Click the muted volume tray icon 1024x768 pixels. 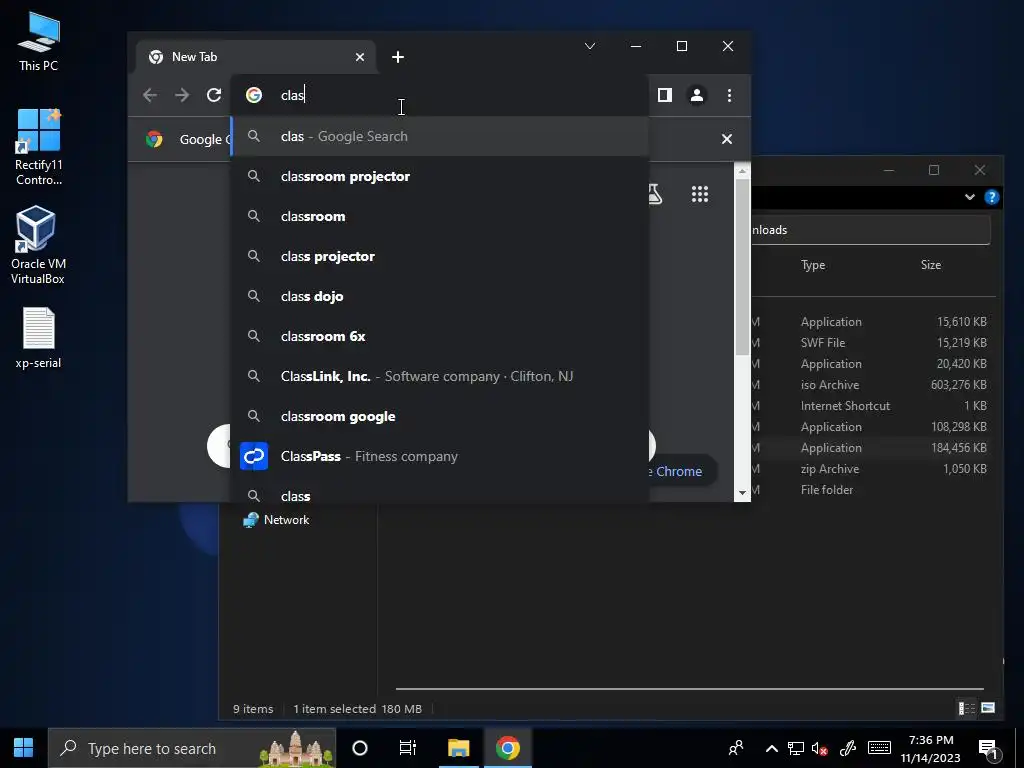tap(820, 748)
